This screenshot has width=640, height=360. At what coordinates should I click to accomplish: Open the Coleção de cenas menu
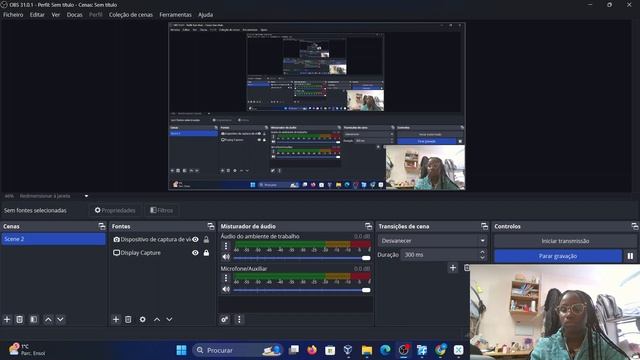[x=131, y=15]
